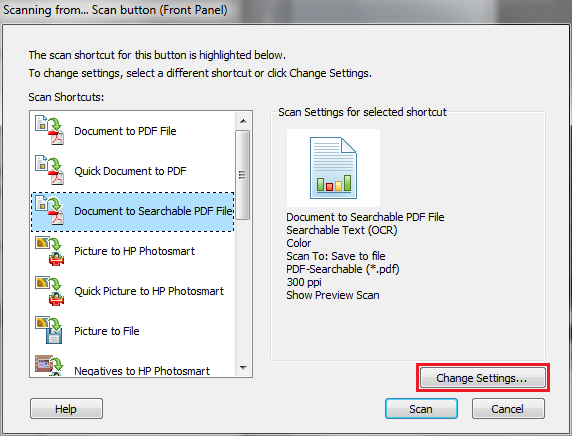
Task: Click Quick Document to PDF icon
Action: (50, 170)
